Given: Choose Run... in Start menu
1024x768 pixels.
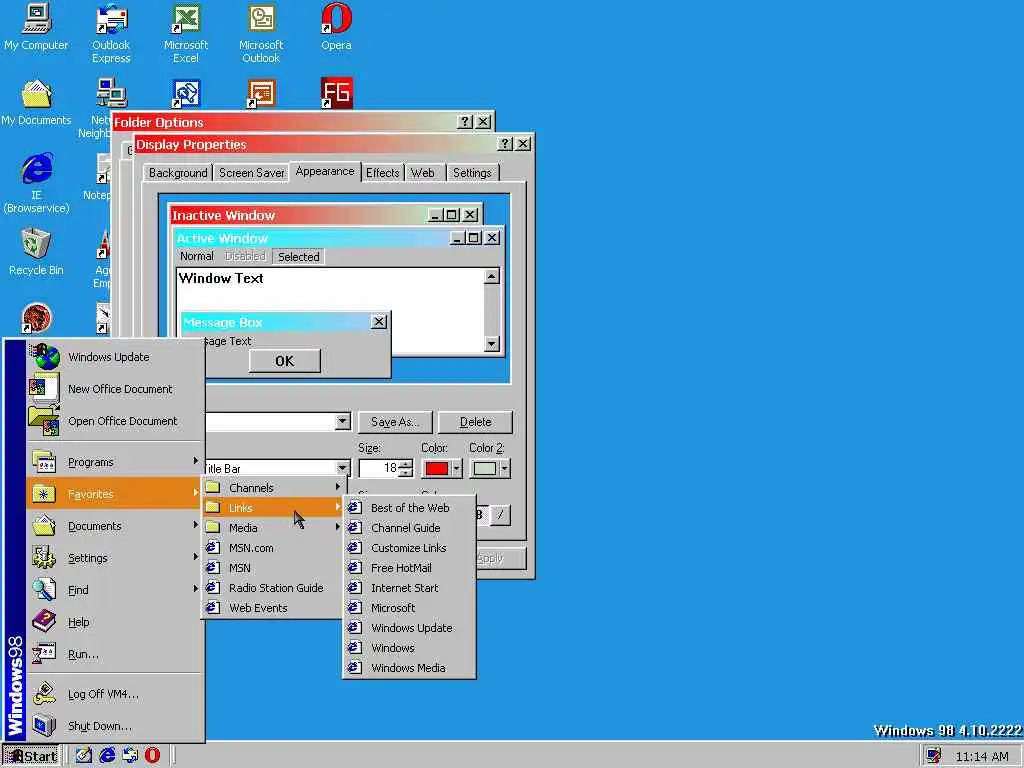Looking at the screenshot, I should [x=115, y=654].
